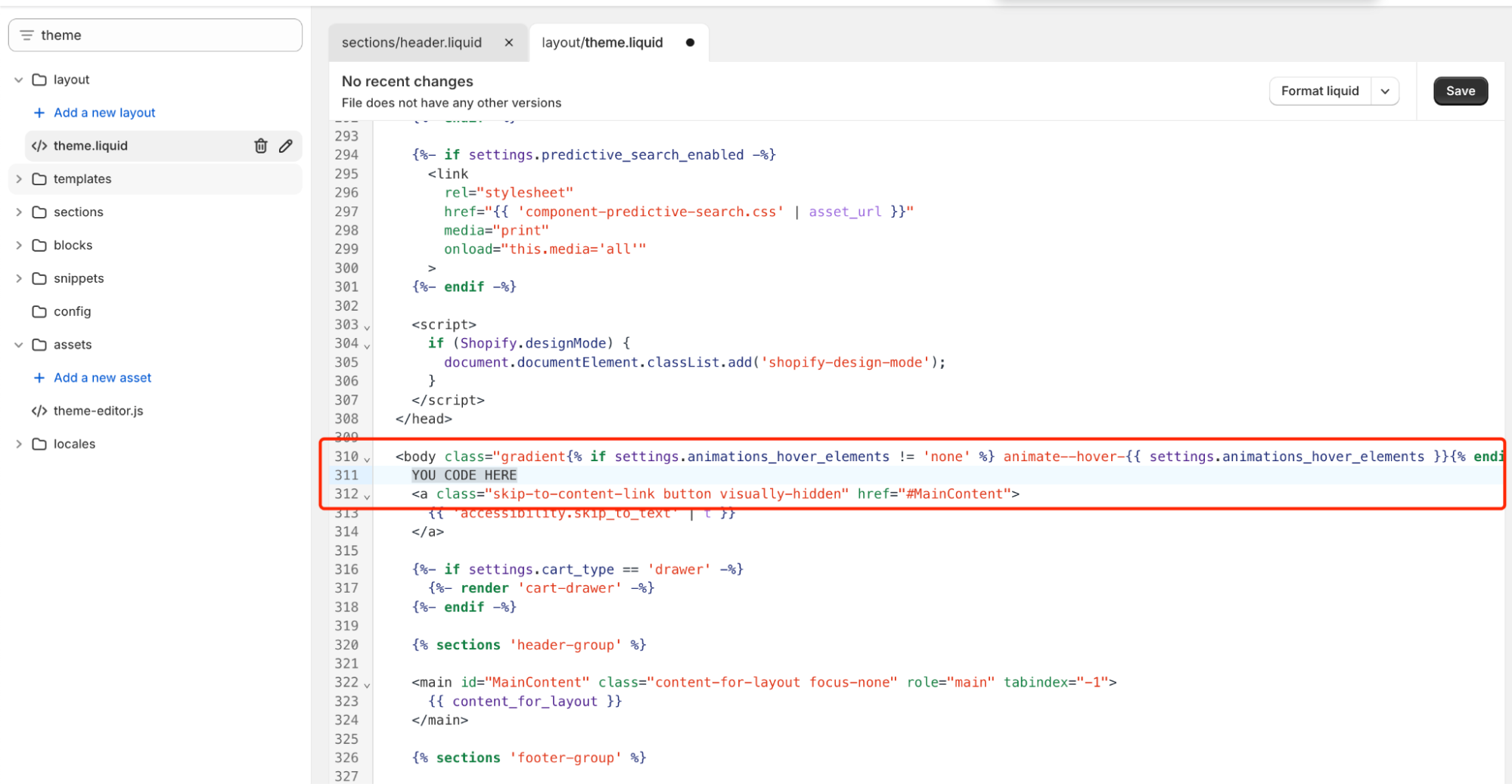This screenshot has height=784, width=1512.
Task: Expand the snippets folder chevron
Action: click(x=19, y=279)
